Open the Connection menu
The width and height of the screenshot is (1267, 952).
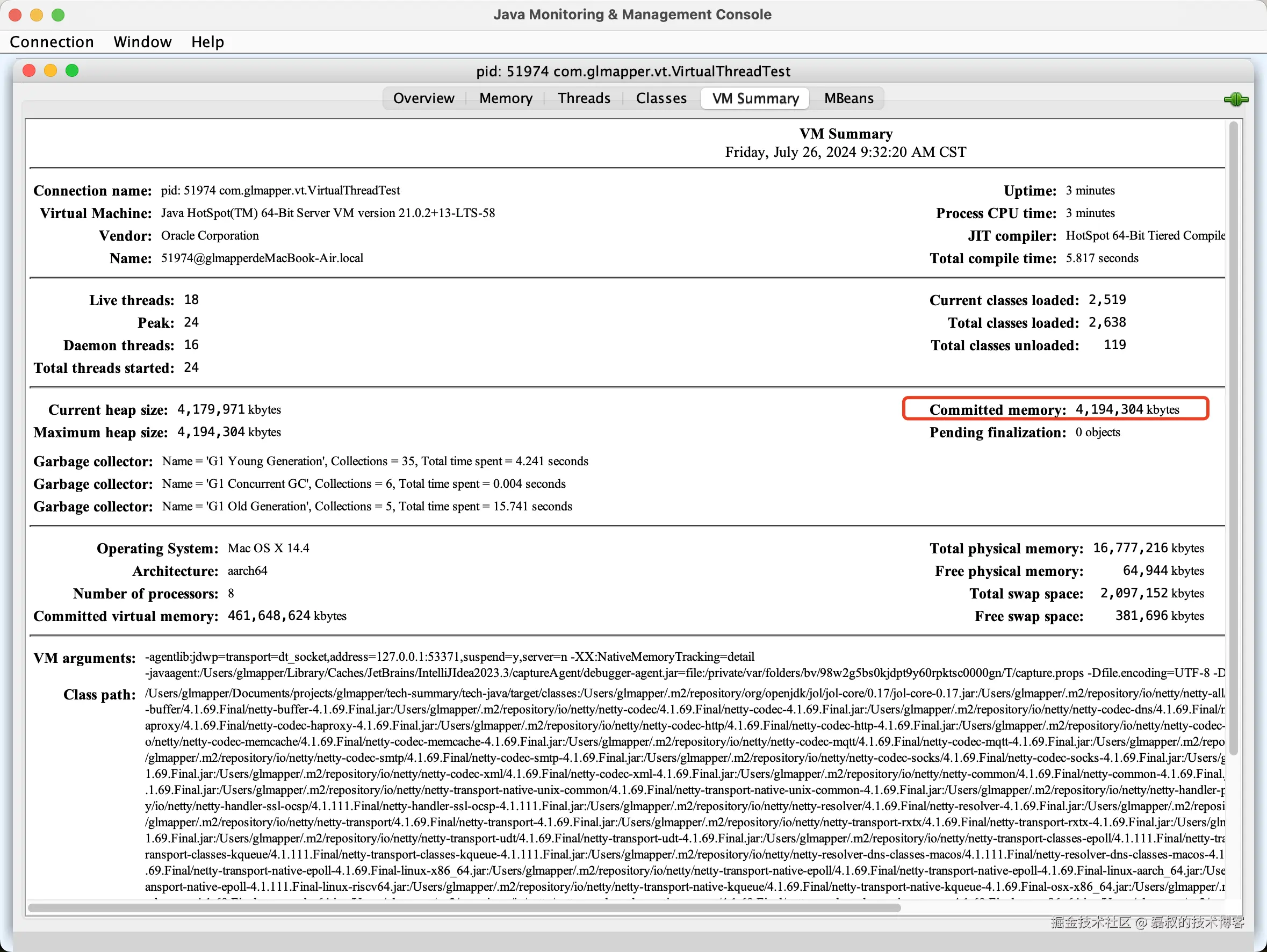click(x=52, y=42)
